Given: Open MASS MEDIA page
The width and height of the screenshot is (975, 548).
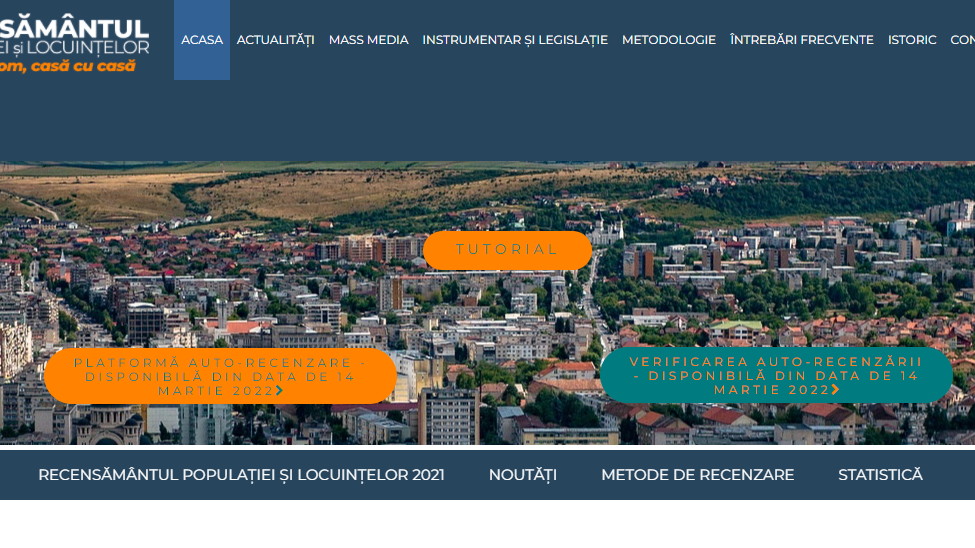Looking at the screenshot, I should click(369, 40).
